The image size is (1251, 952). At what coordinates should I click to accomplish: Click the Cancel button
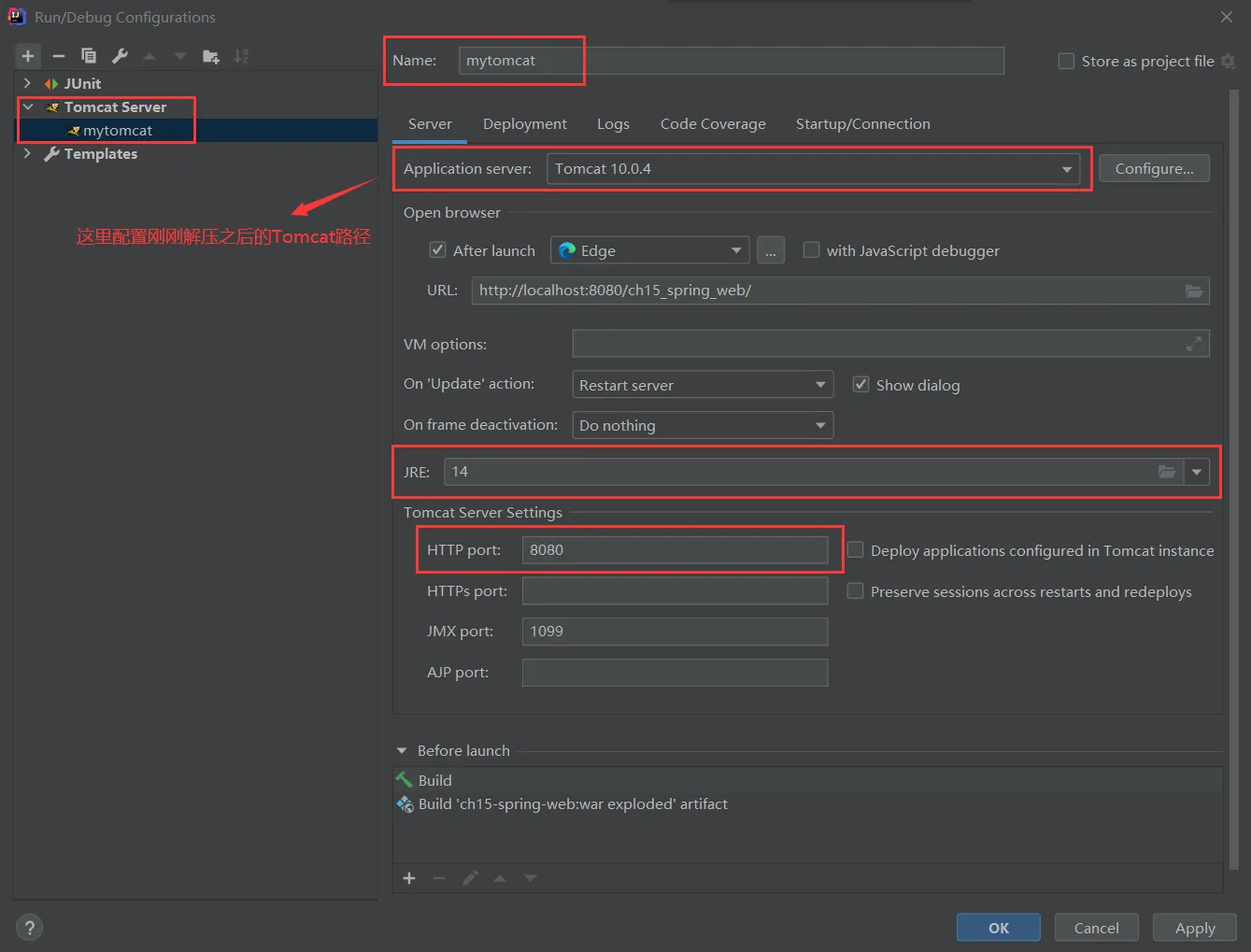pos(1097,928)
